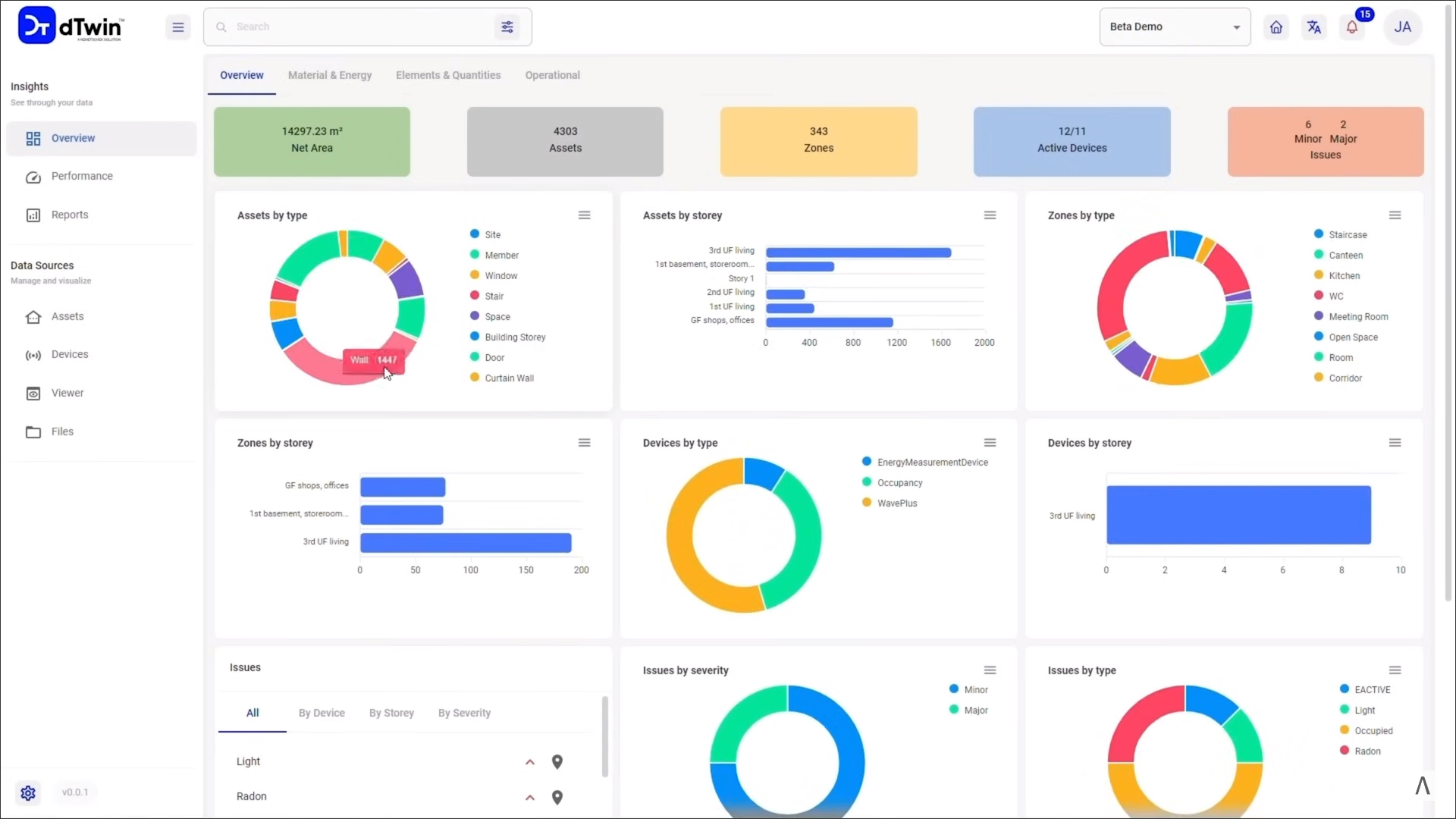Open the language translation icon
Viewport: 1456px width, 819px height.
pos(1314,27)
